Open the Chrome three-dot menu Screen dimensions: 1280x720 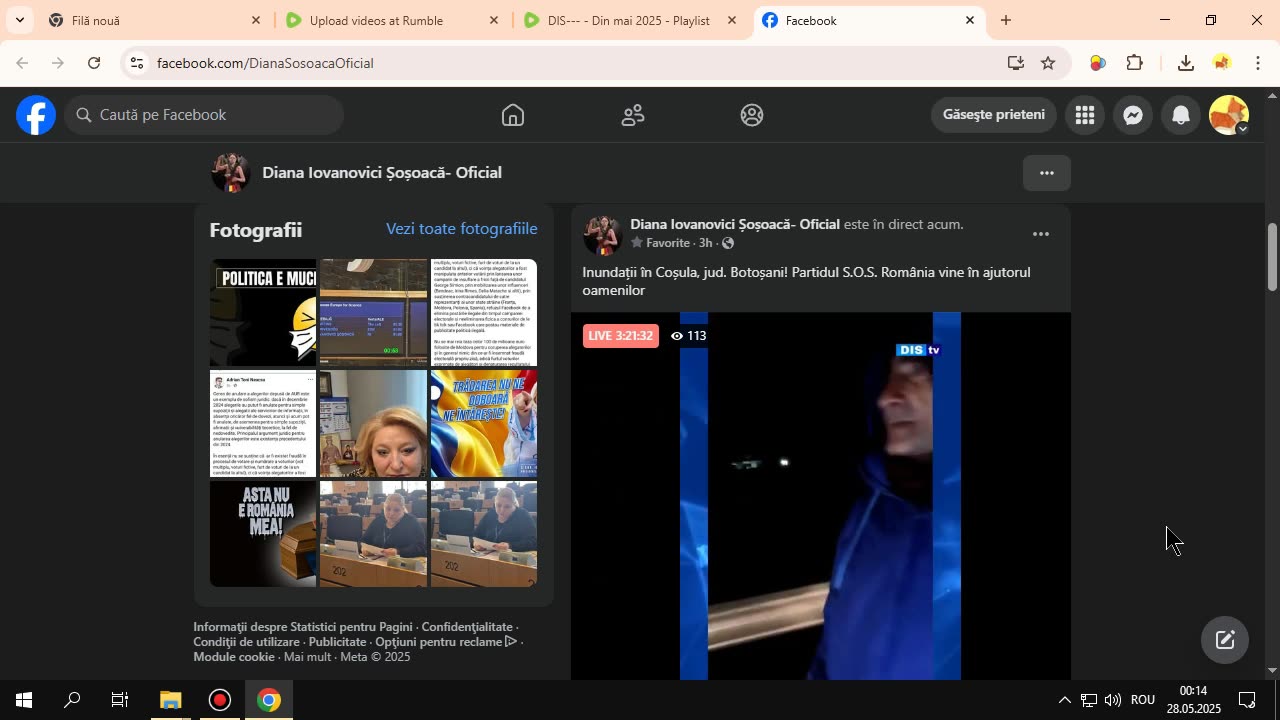[x=1257, y=63]
